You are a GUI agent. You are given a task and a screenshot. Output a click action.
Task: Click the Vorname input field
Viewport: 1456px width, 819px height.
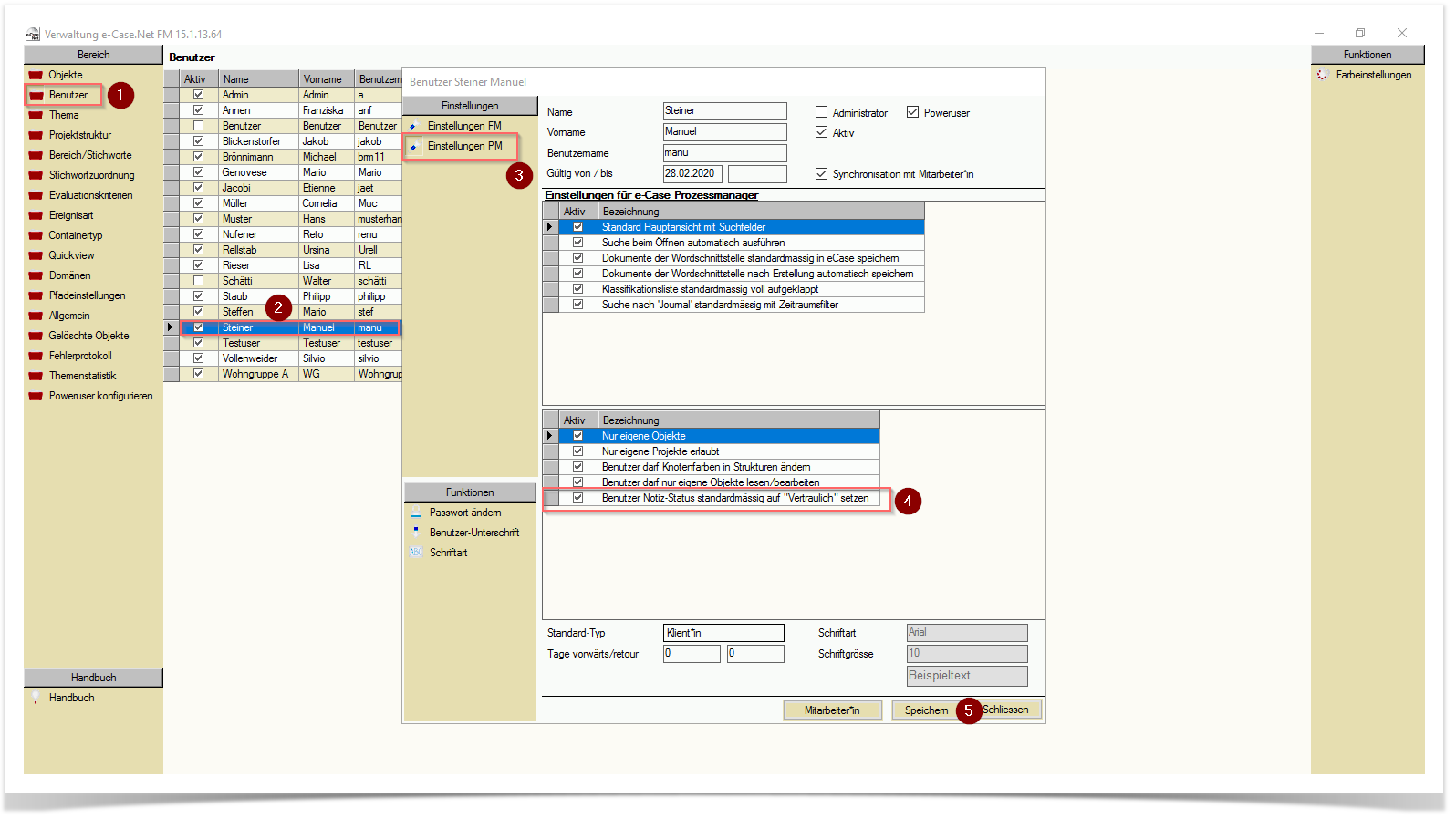point(724,132)
